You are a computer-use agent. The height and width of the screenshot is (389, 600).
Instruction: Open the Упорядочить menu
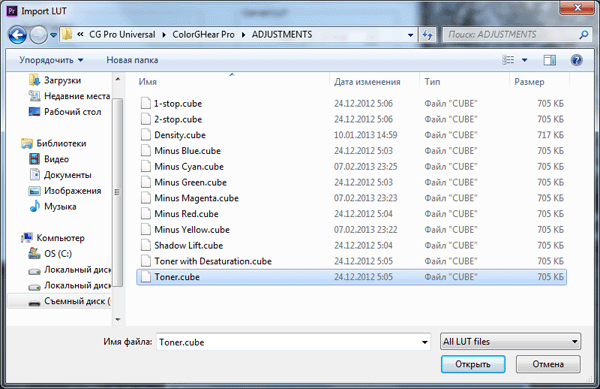pos(51,60)
